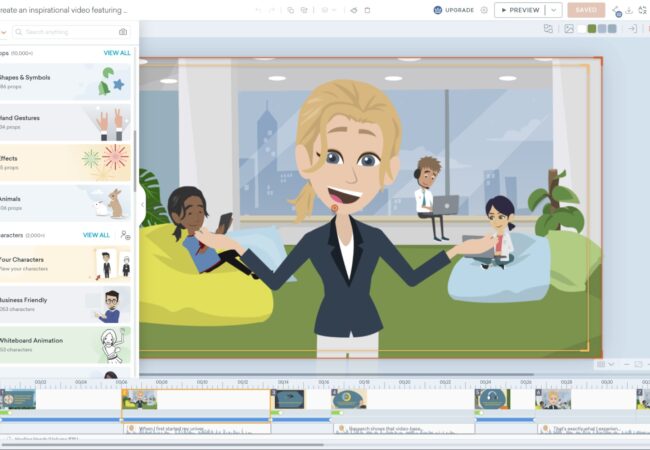Viewport: 650px width, 450px height.
Task: Click the settings gear next to Upgrade
Action: point(484,10)
